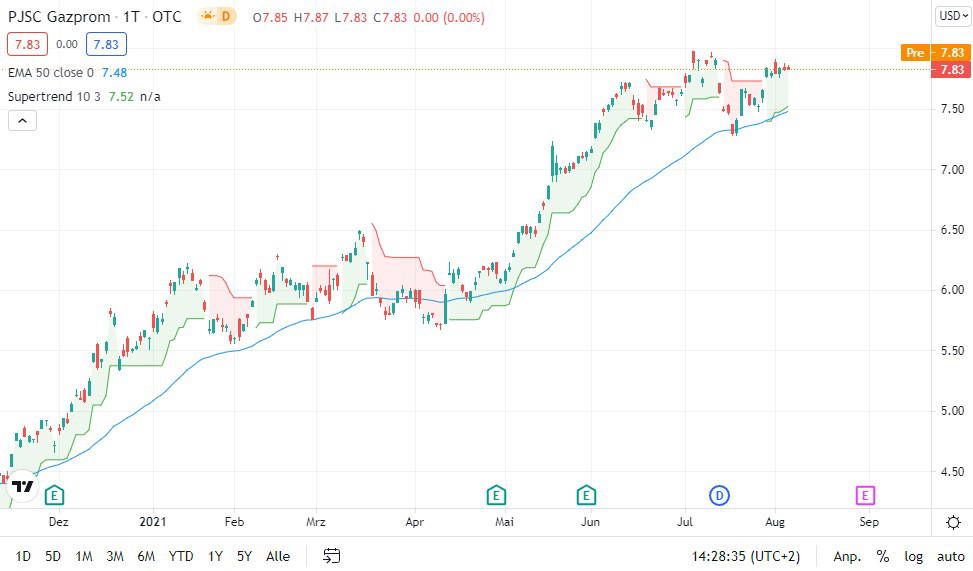Open chart settings gear icon

953,523
